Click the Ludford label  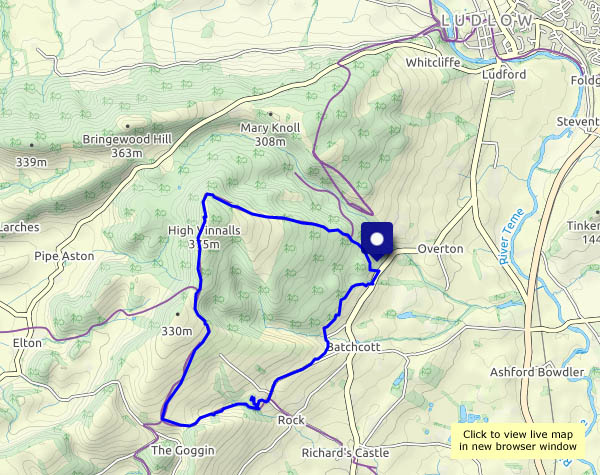point(504,74)
